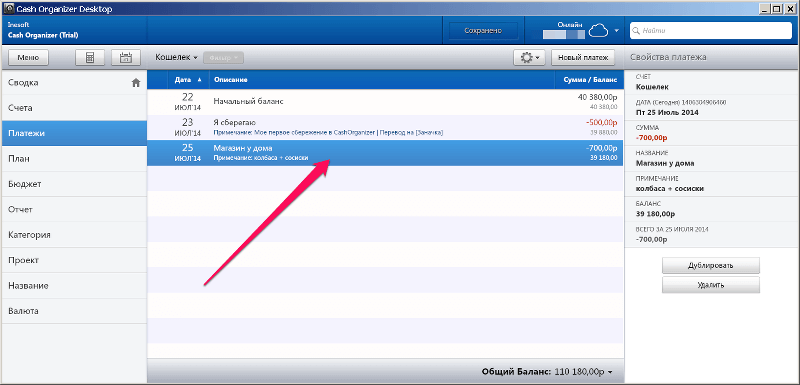The image size is (800, 385).
Task: Open the Бюджет section
Action: [x=74, y=184]
